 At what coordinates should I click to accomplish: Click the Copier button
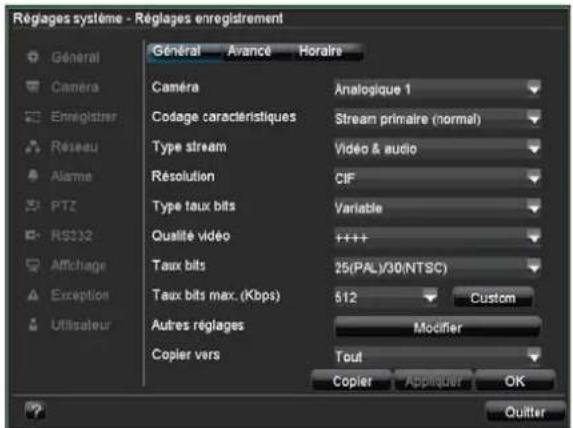point(352,381)
